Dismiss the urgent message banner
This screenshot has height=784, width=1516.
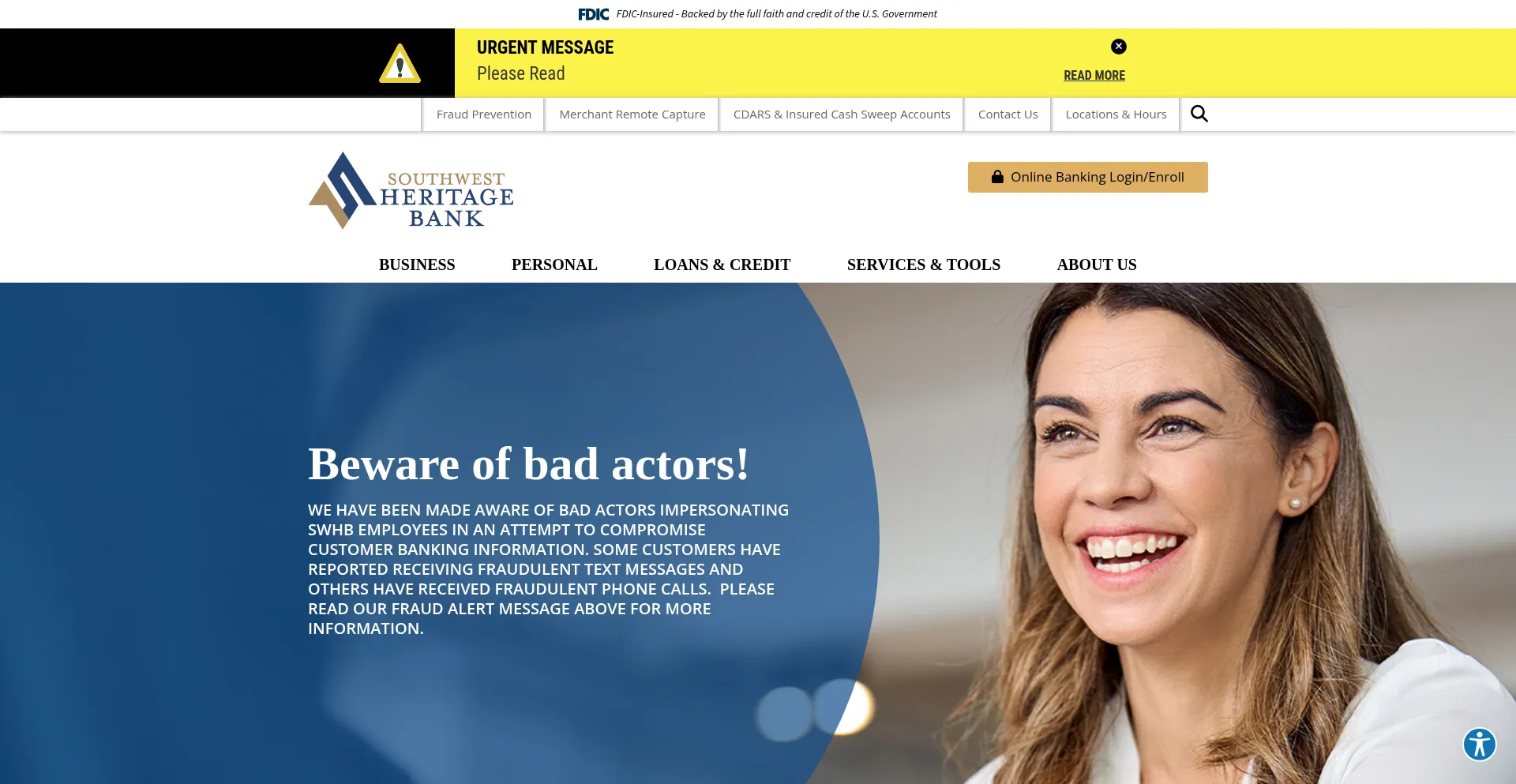[1118, 47]
